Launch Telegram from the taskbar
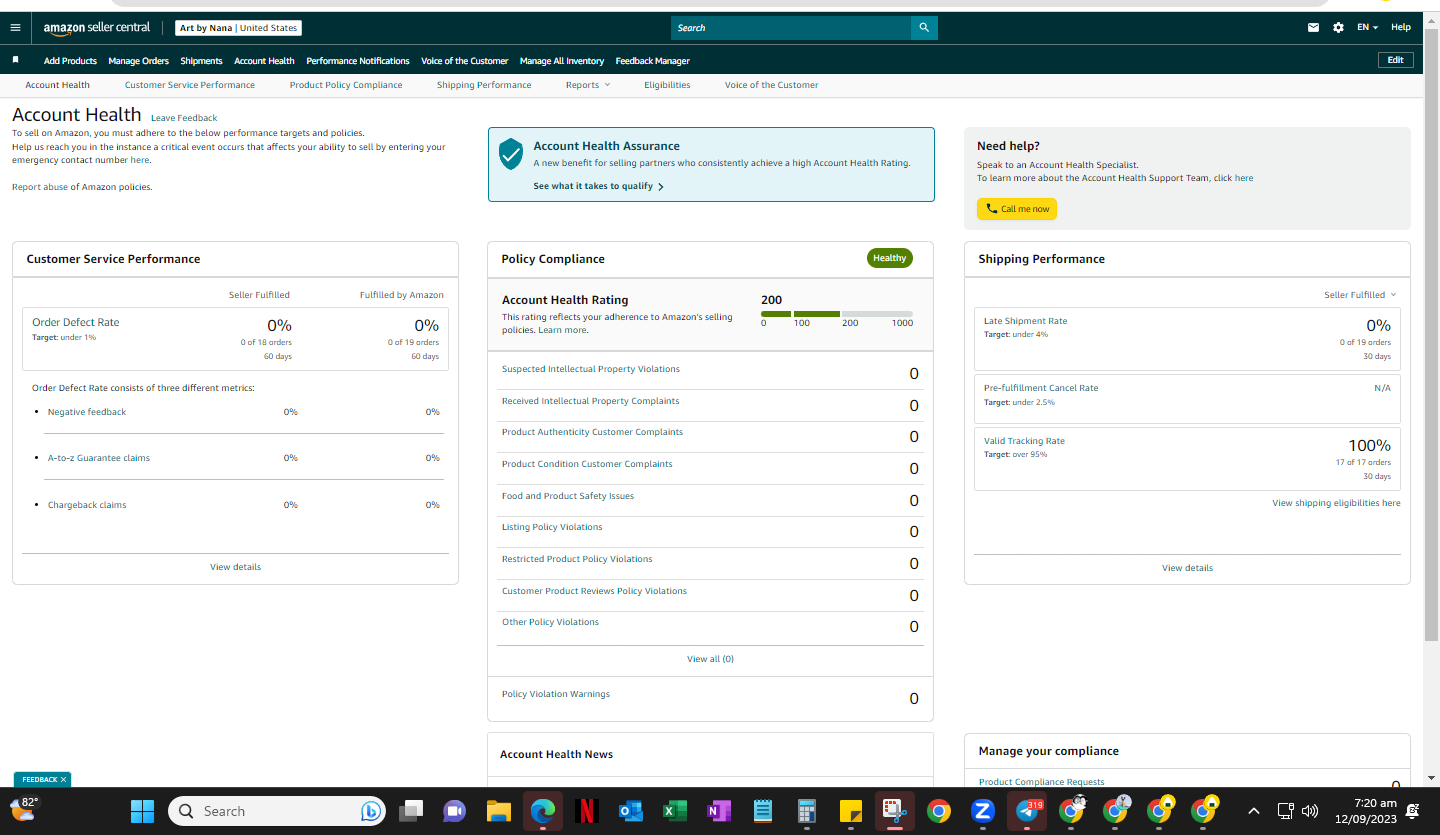Screen dimensions: 1440x835 1027,811
